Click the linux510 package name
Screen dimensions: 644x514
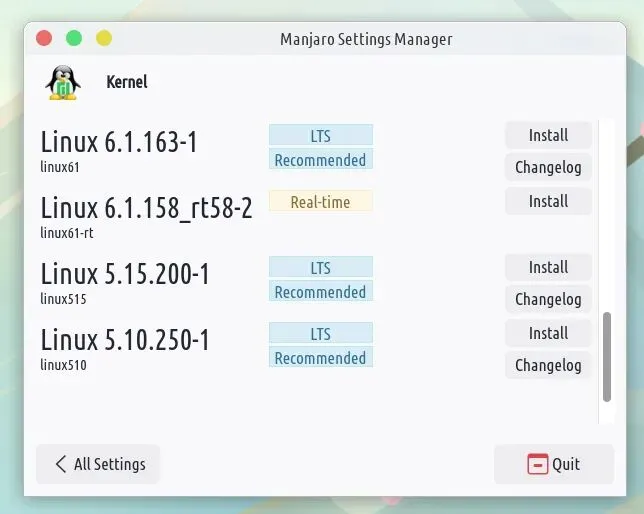click(63, 365)
